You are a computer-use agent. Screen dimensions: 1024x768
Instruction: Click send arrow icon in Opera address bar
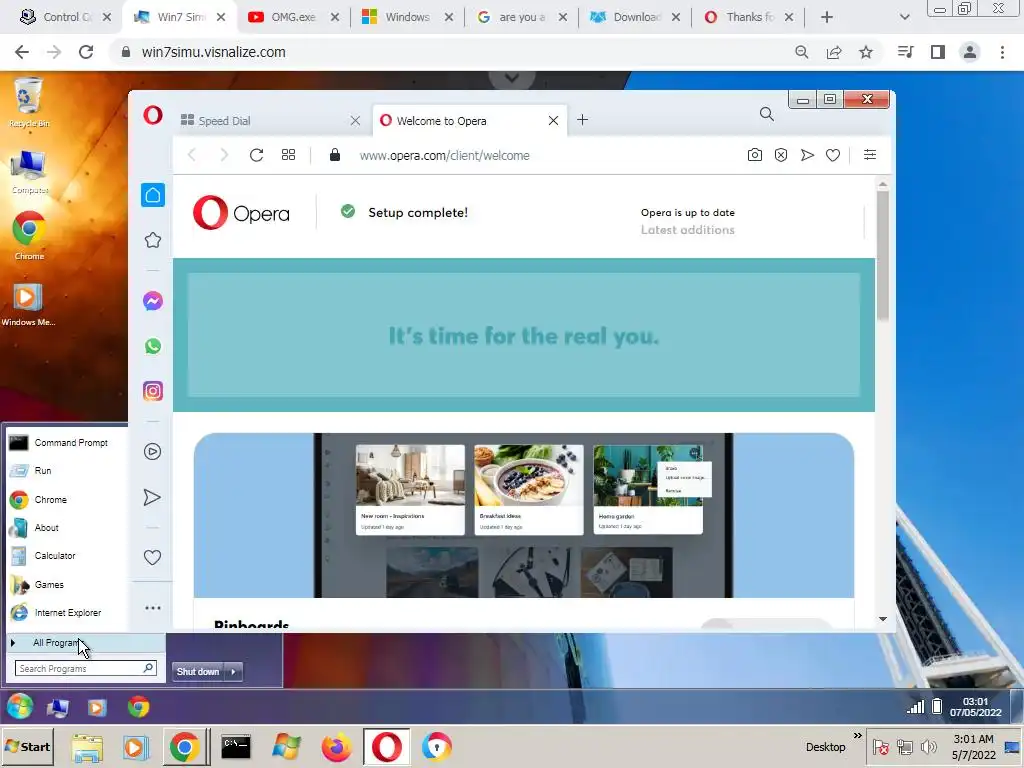(x=807, y=155)
